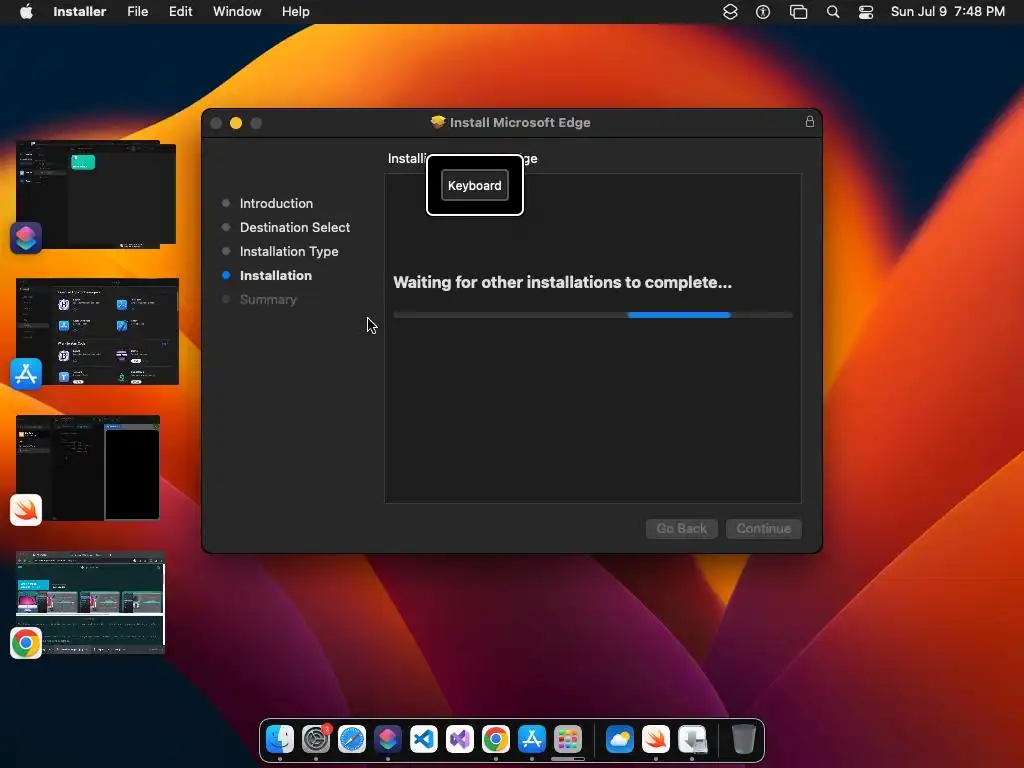Click the Continue button
Screen dimensions: 1024x768
tap(763, 528)
